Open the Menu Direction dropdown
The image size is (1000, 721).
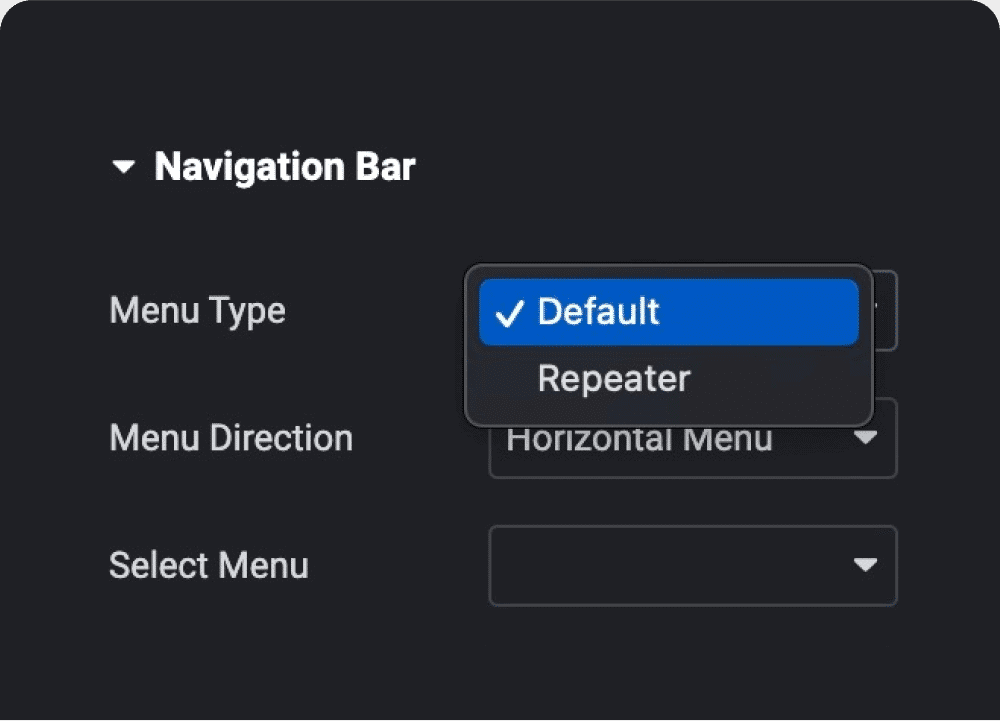(692, 441)
